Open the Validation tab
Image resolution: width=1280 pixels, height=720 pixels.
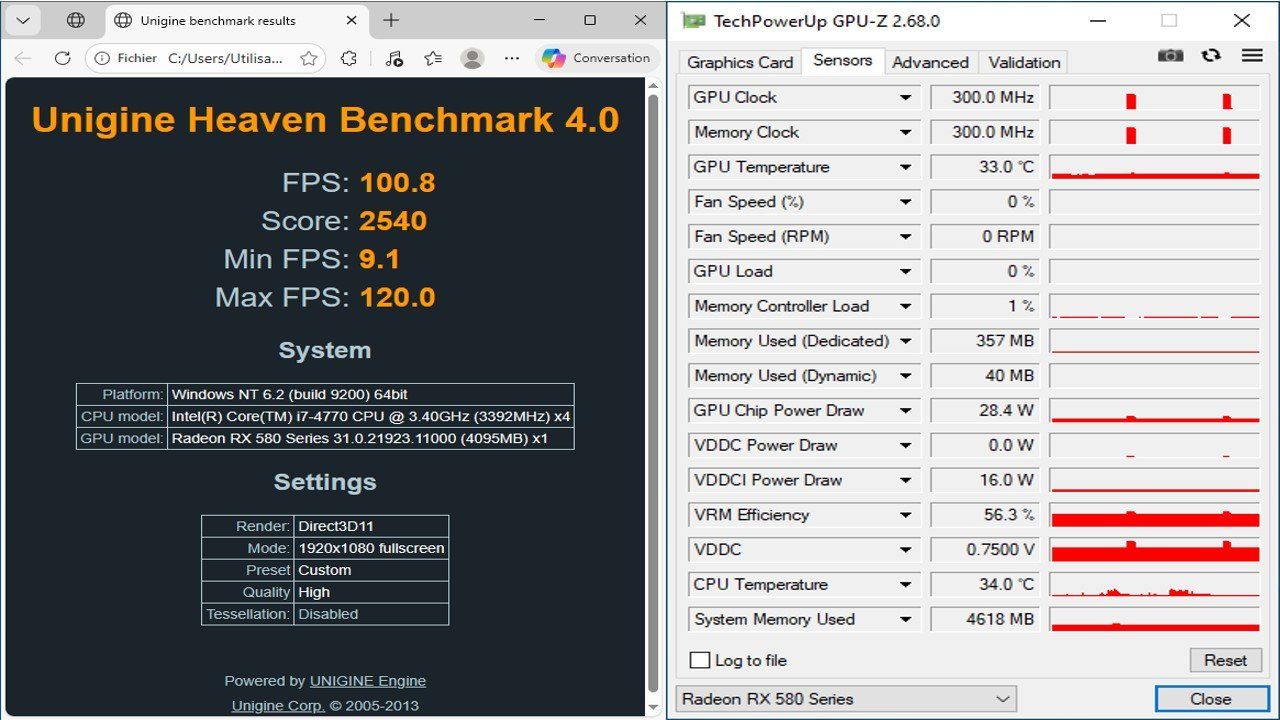(1024, 62)
